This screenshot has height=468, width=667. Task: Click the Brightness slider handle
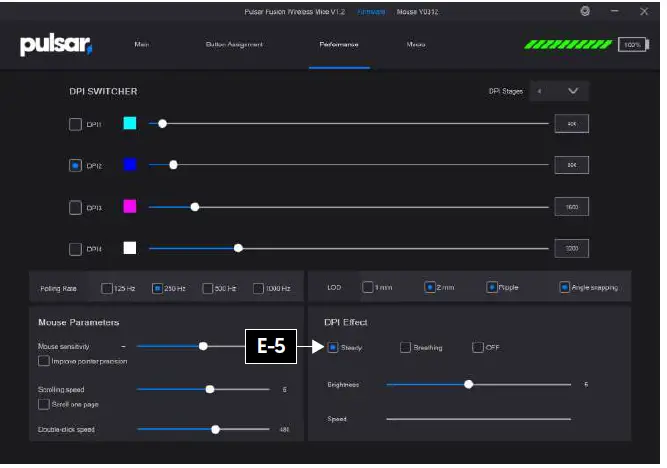[469, 385]
